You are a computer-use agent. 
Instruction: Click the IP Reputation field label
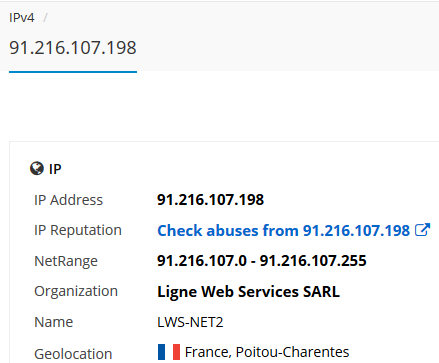pos(78,230)
